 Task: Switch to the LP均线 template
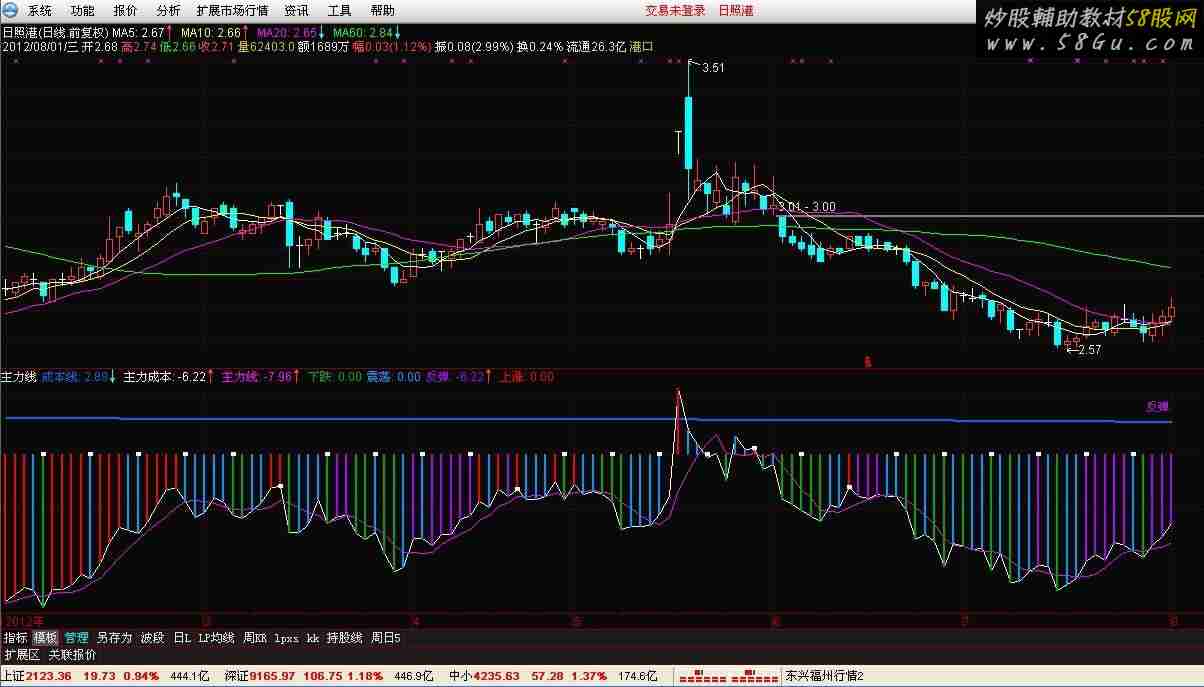pos(216,637)
